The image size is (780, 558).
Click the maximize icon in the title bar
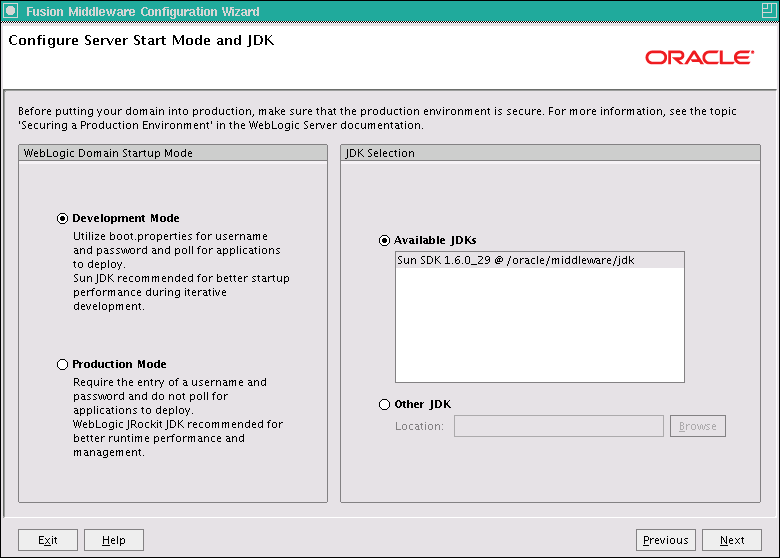click(x=769, y=10)
